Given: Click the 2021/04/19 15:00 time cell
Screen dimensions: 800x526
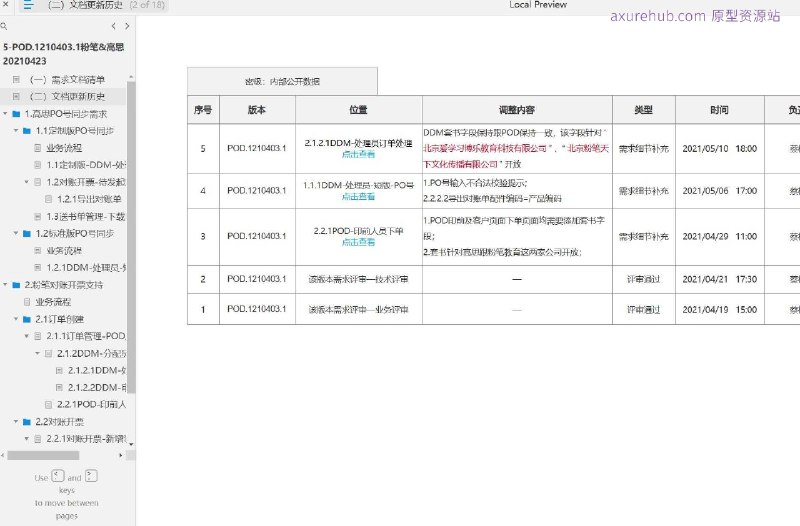Looking at the screenshot, I should pyautogui.click(x=719, y=309).
